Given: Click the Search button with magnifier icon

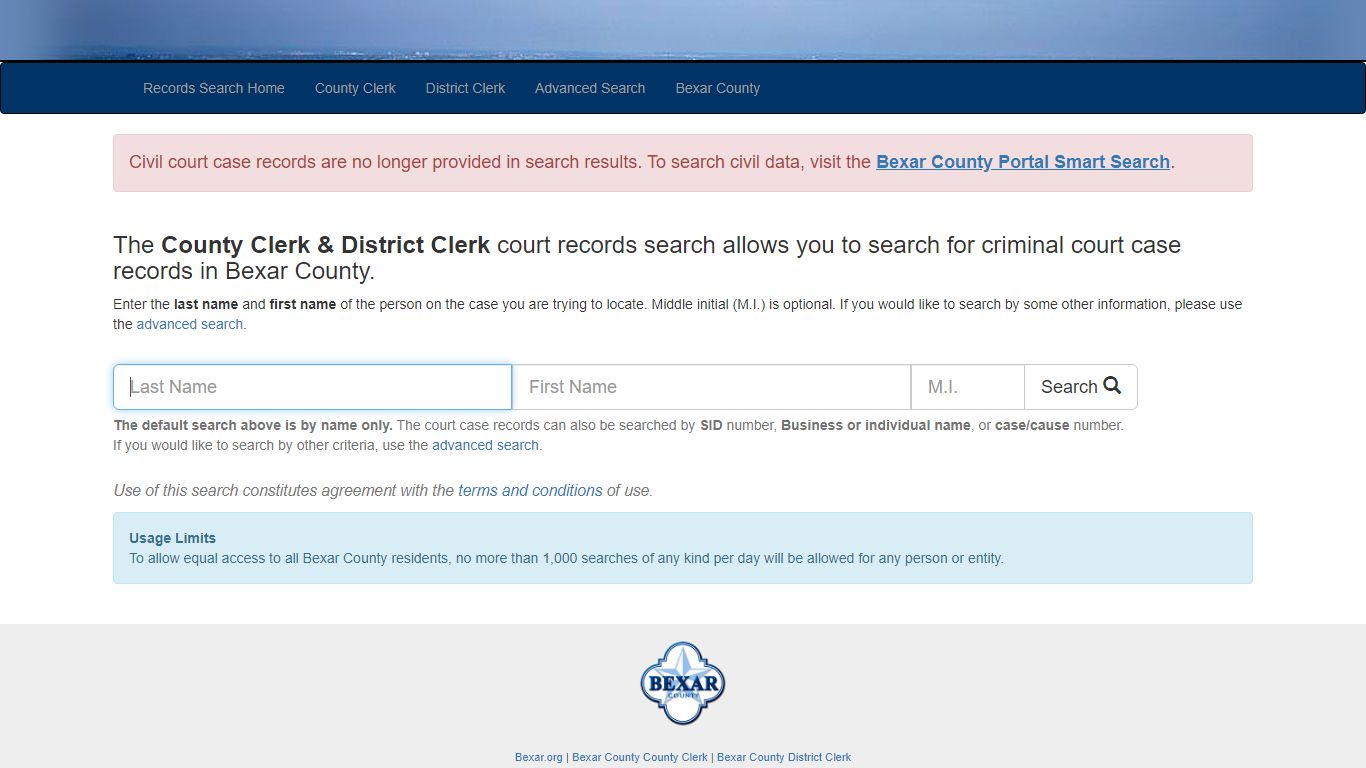Looking at the screenshot, I should coord(1081,387).
